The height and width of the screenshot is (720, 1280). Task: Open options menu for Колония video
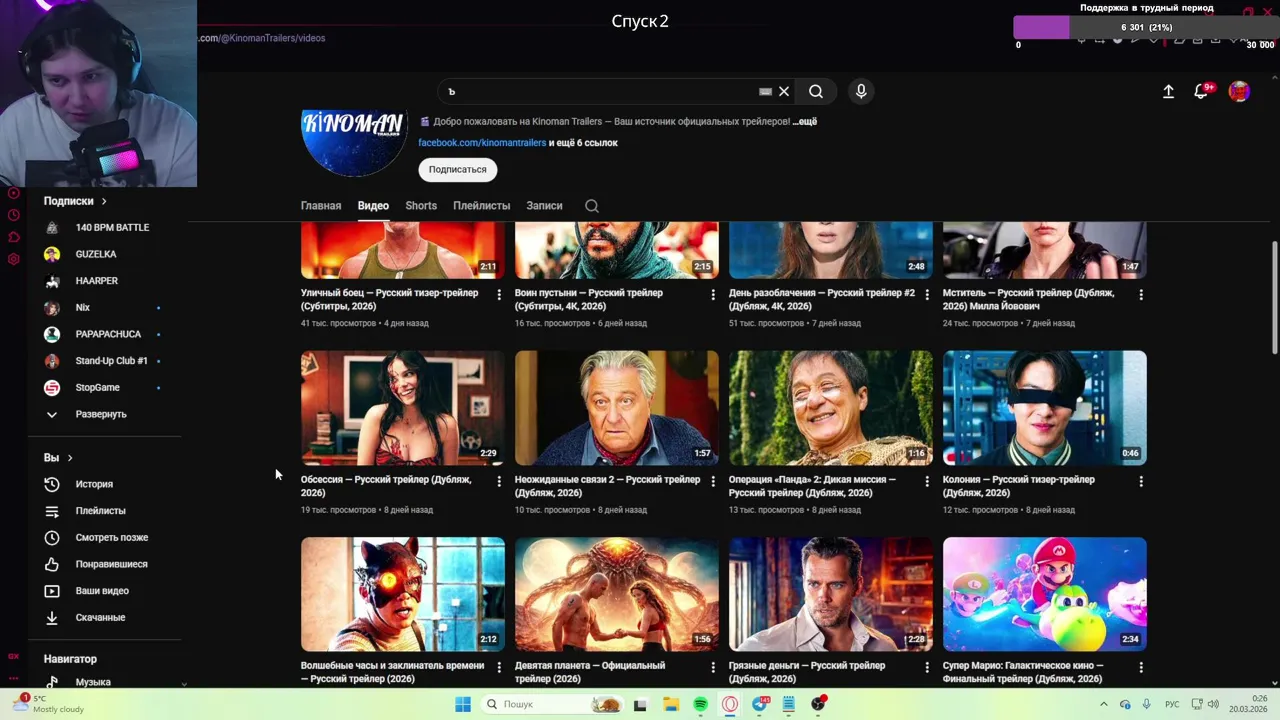pyautogui.click(x=1141, y=481)
